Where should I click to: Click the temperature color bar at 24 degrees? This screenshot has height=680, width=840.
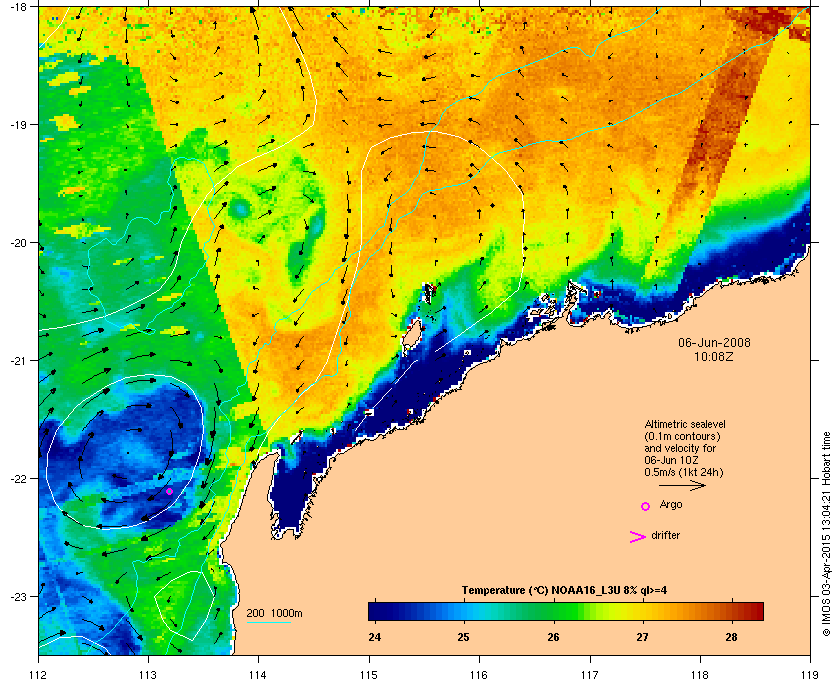(x=375, y=611)
